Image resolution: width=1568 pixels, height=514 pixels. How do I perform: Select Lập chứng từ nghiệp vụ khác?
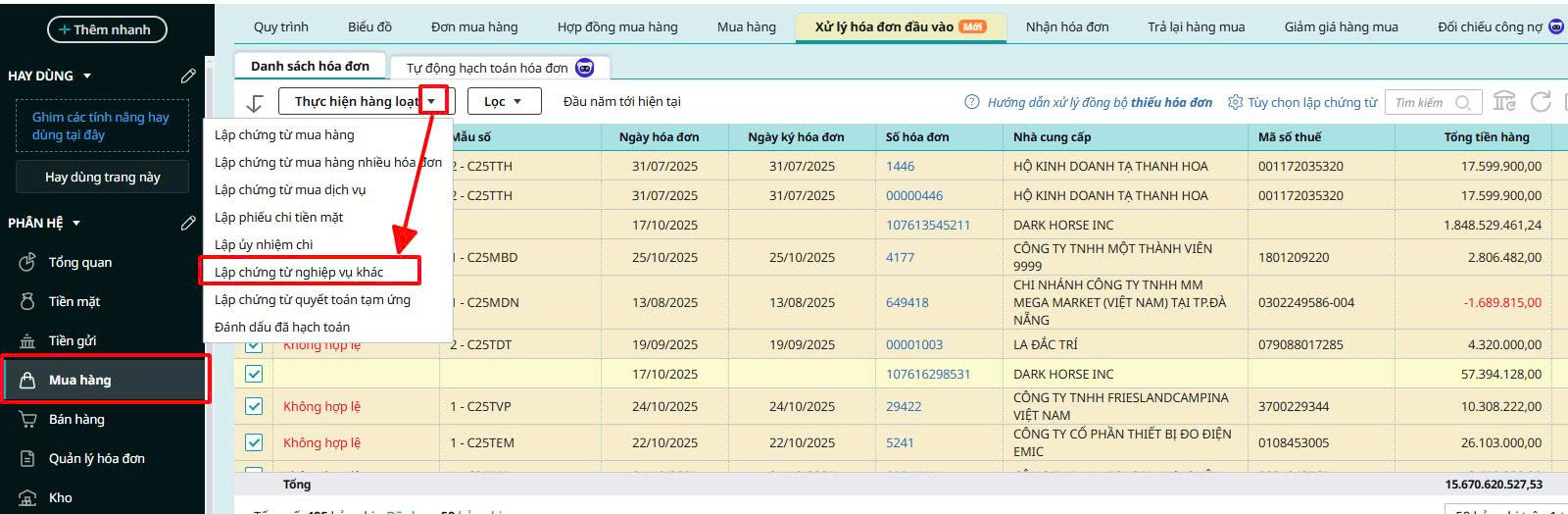click(299, 272)
